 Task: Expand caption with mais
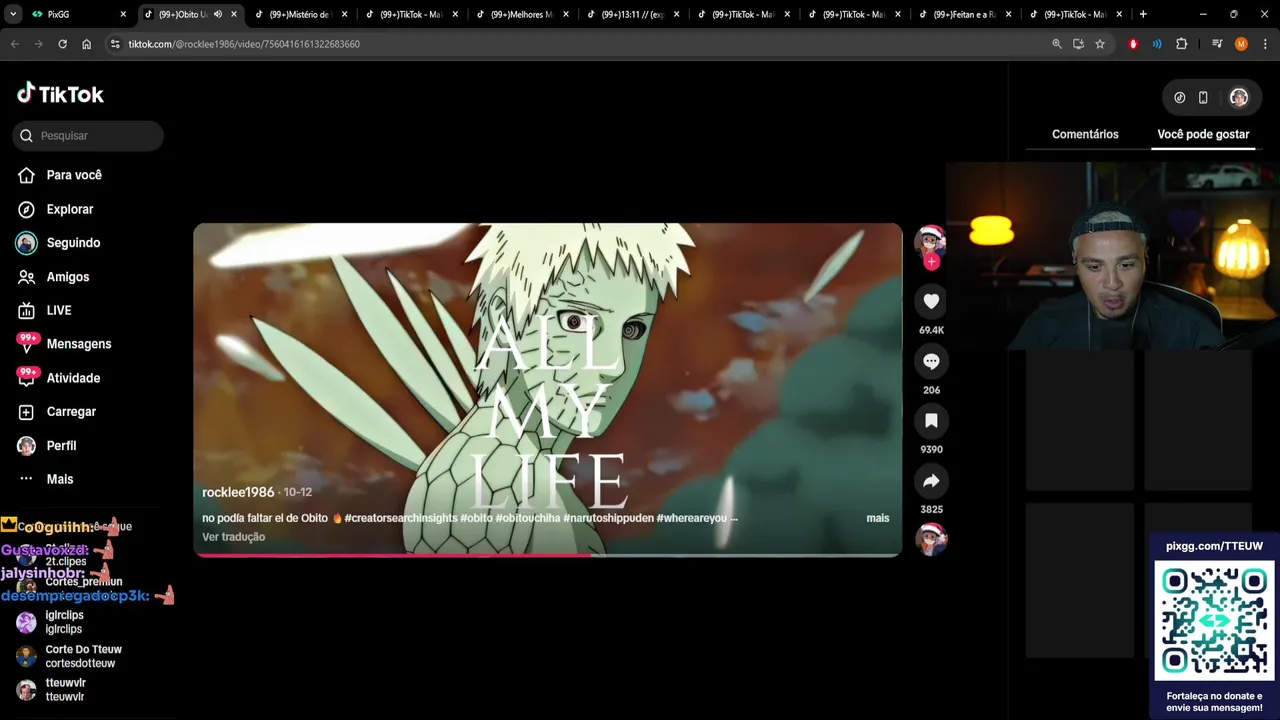[x=877, y=518]
